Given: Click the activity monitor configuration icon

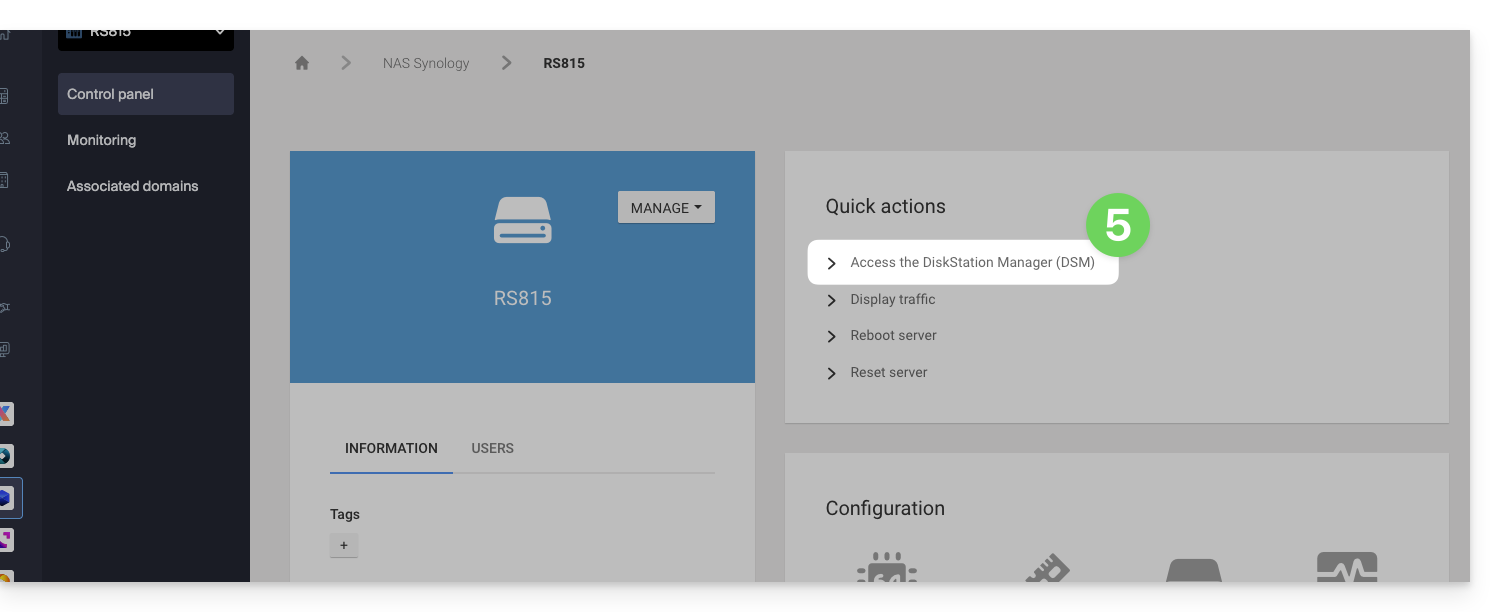Looking at the screenshot, I should [x=1347, y=570].
